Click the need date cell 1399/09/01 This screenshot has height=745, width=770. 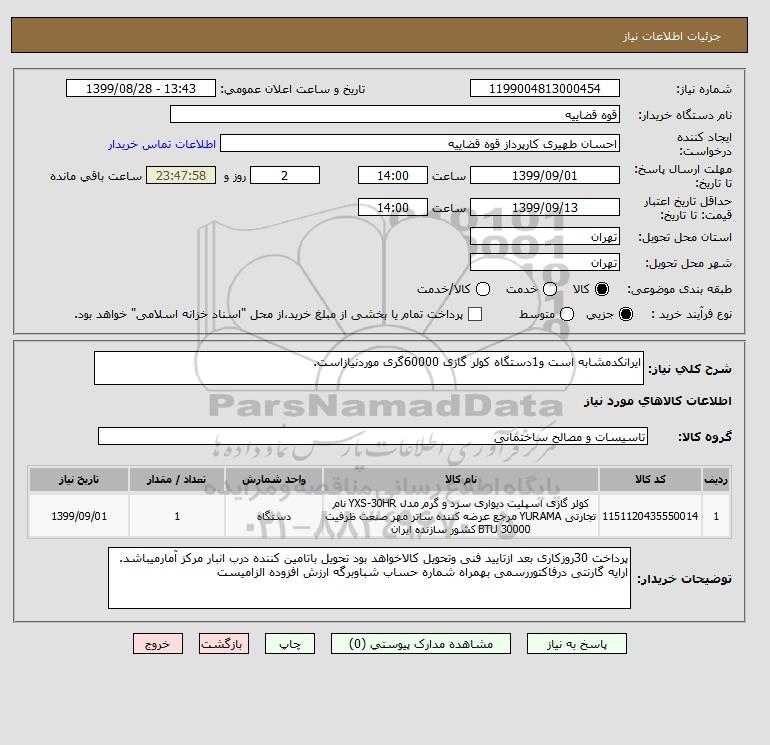click(79, 516)
